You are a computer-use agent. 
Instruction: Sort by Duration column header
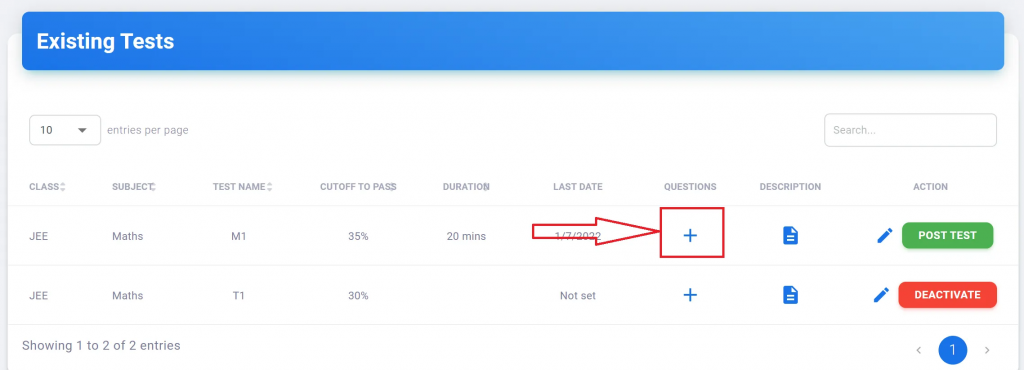click(x=466, y=187)
